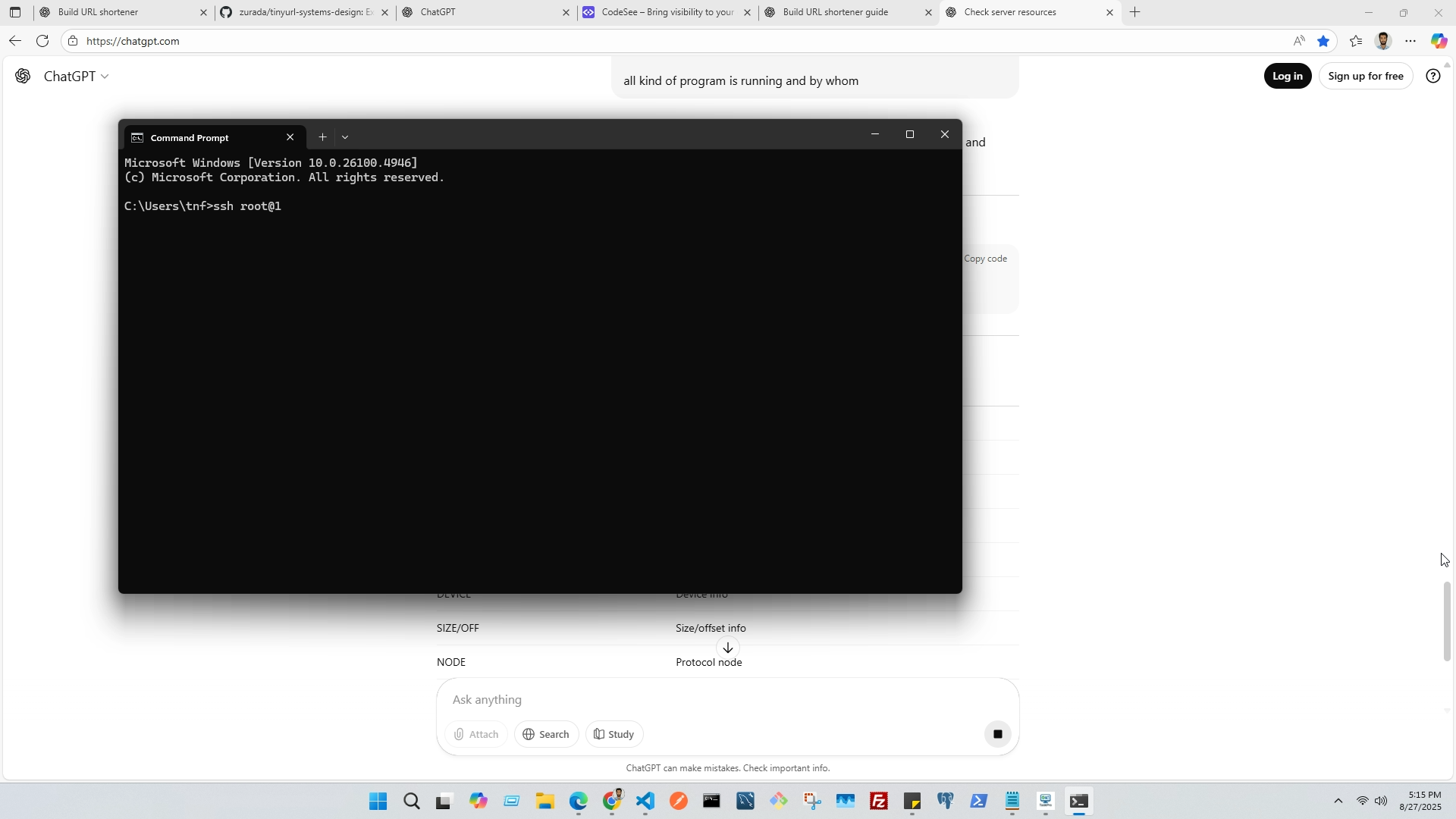The width and height of the screenshot is (1456, 819).
Task: Show hidden icons in system tray
Action: tap(1338, 802)
